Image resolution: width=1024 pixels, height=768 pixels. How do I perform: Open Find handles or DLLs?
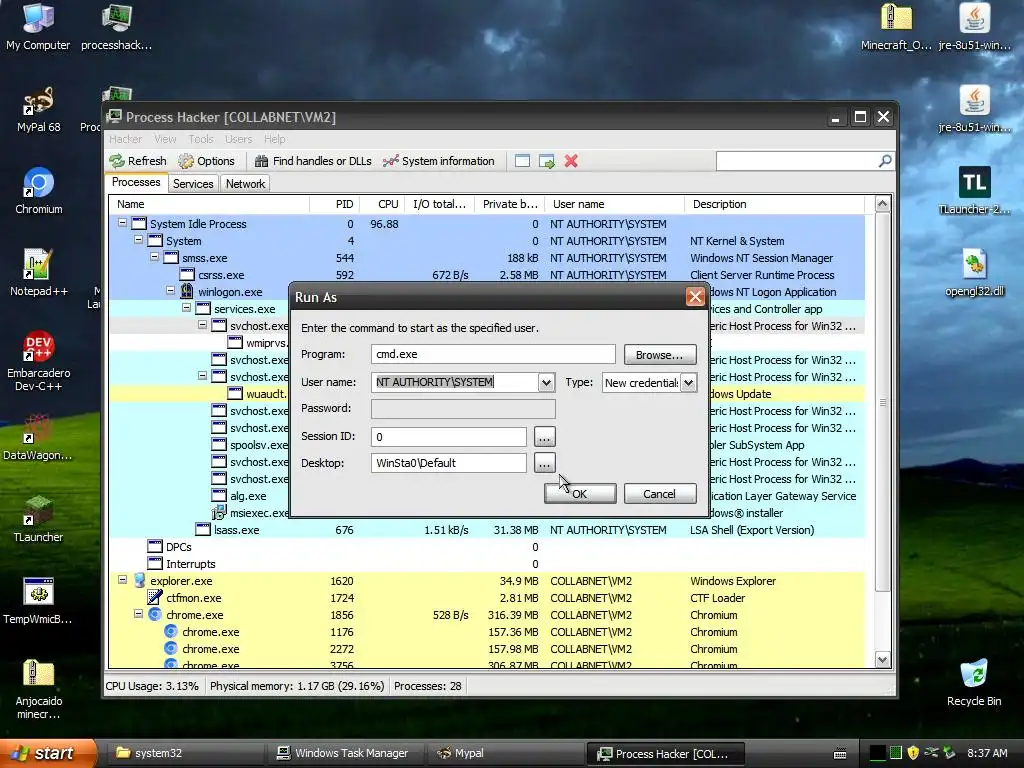(313, 161)
